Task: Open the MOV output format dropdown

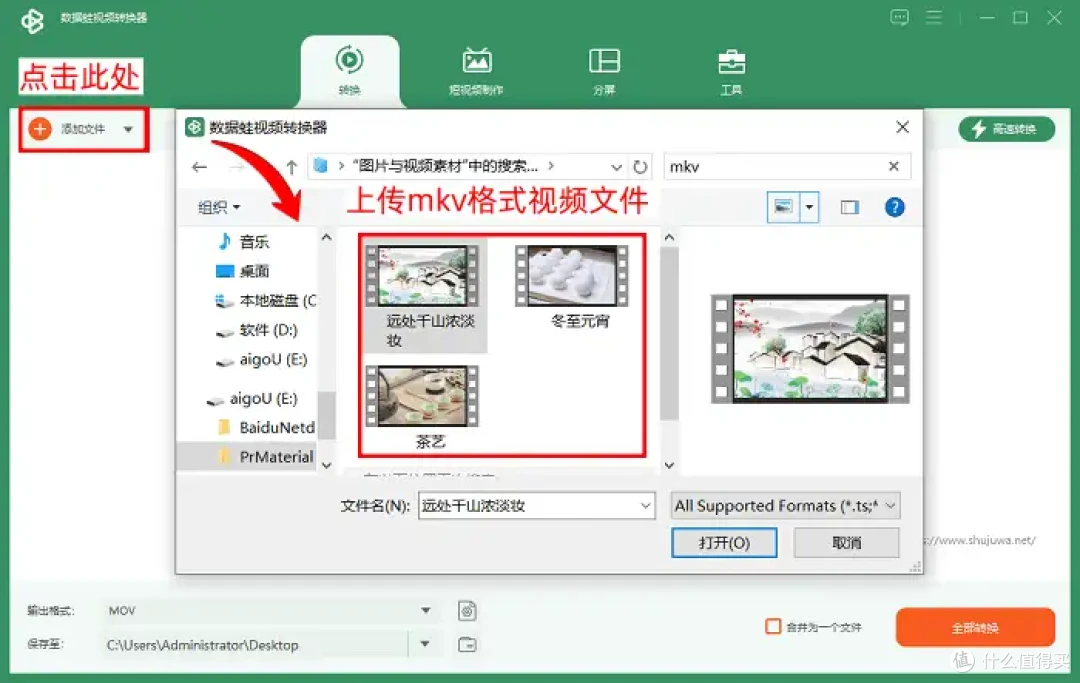Action: (425, 611)
